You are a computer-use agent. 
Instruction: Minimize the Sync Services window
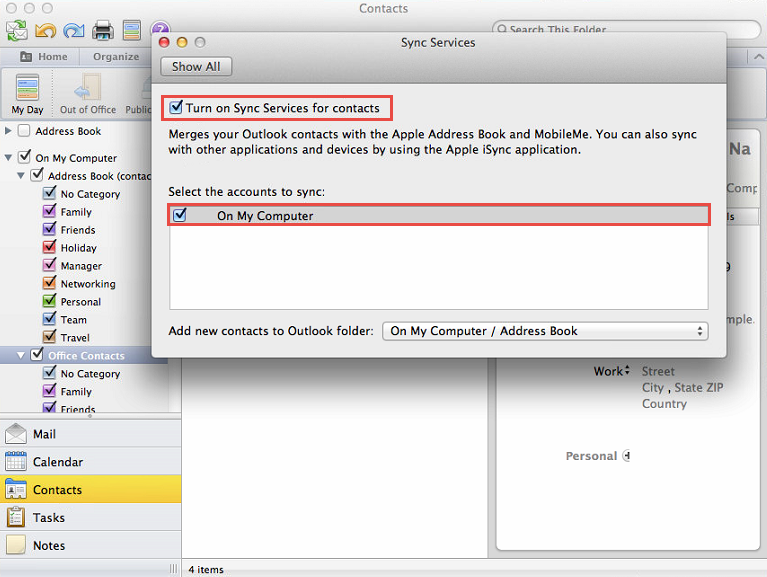click(x=182, y=43)
